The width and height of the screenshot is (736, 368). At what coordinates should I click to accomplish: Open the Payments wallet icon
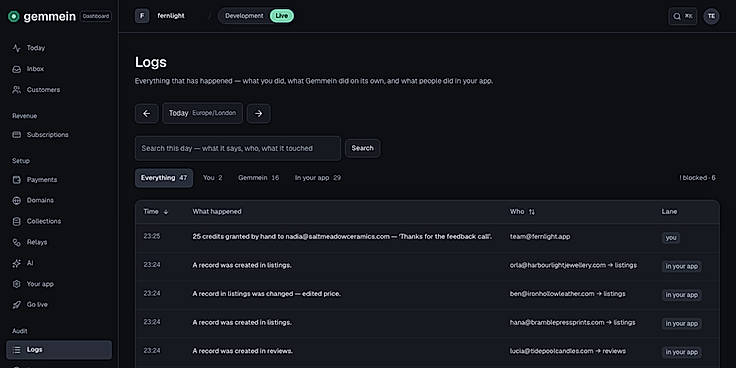(16, 180)
